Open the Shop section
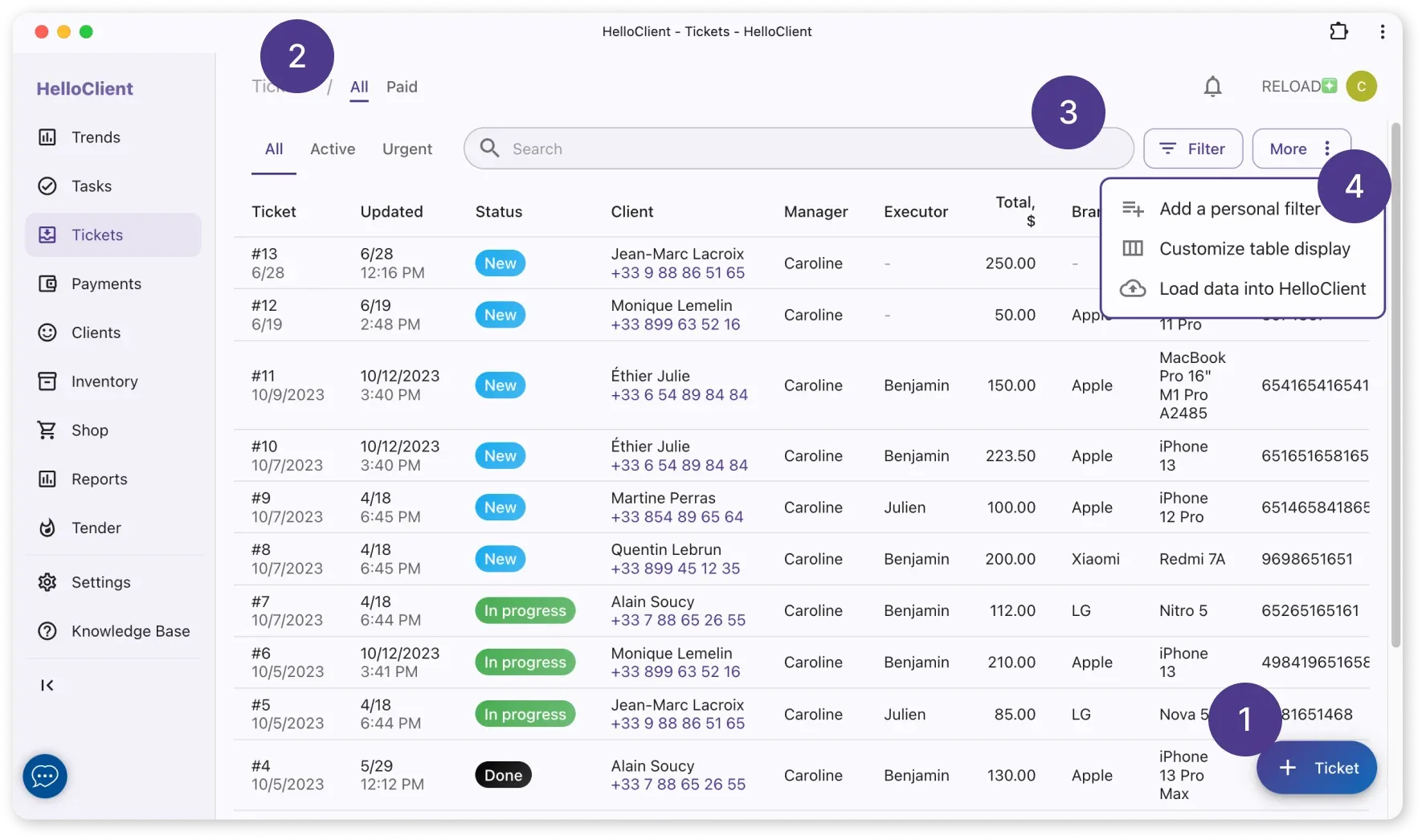Screen dimensions: 1422x840 pyautogui.click(x=88, y=430)
